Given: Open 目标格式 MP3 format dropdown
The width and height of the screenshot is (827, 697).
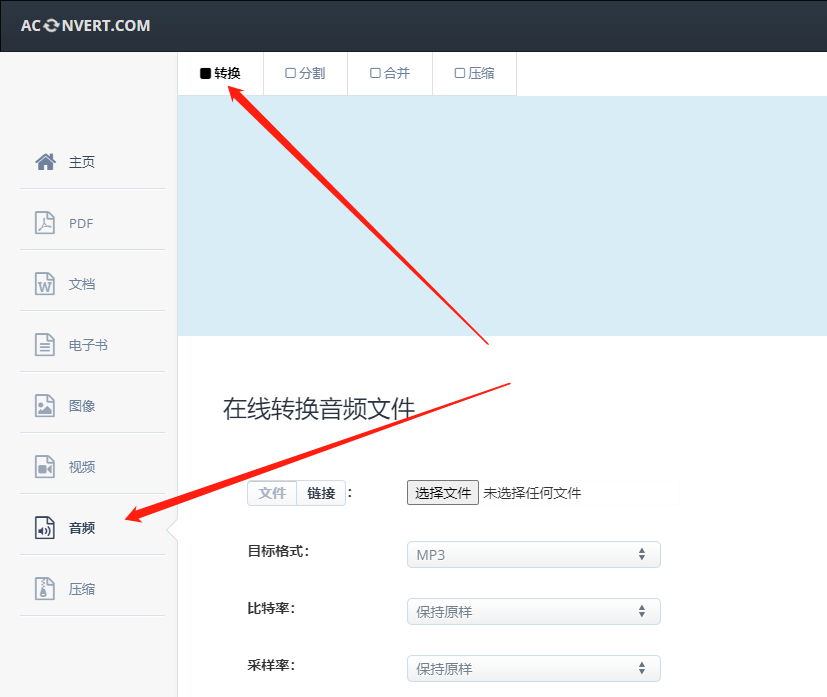Looking at the screenshot, I should point(533,555).
